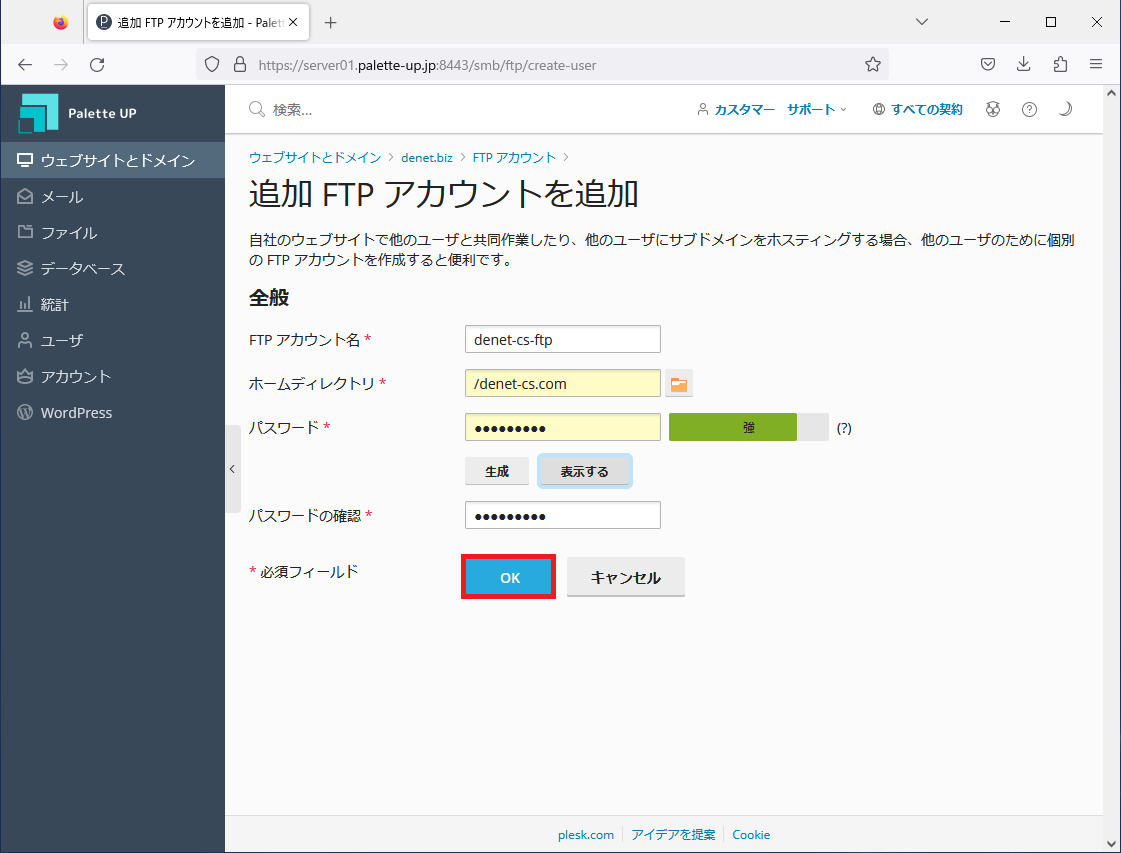Open 統計 section in sidebar
Viewport: 1121px width, 853px height.
click(x=112, y=305)
